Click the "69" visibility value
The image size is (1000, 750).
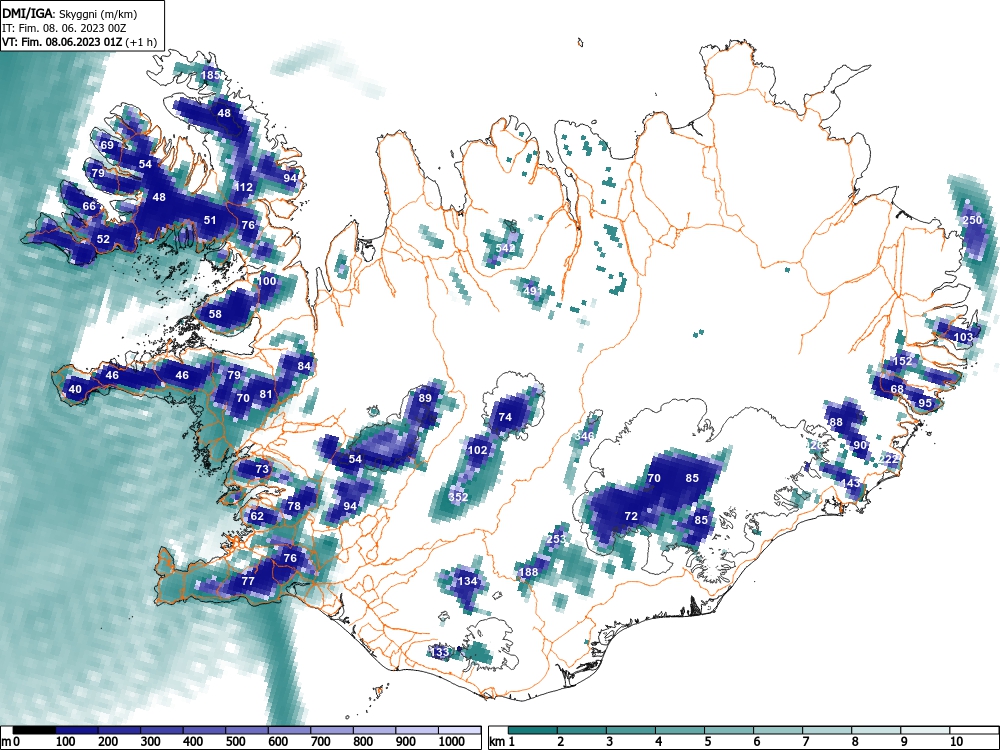pos(107,145)
